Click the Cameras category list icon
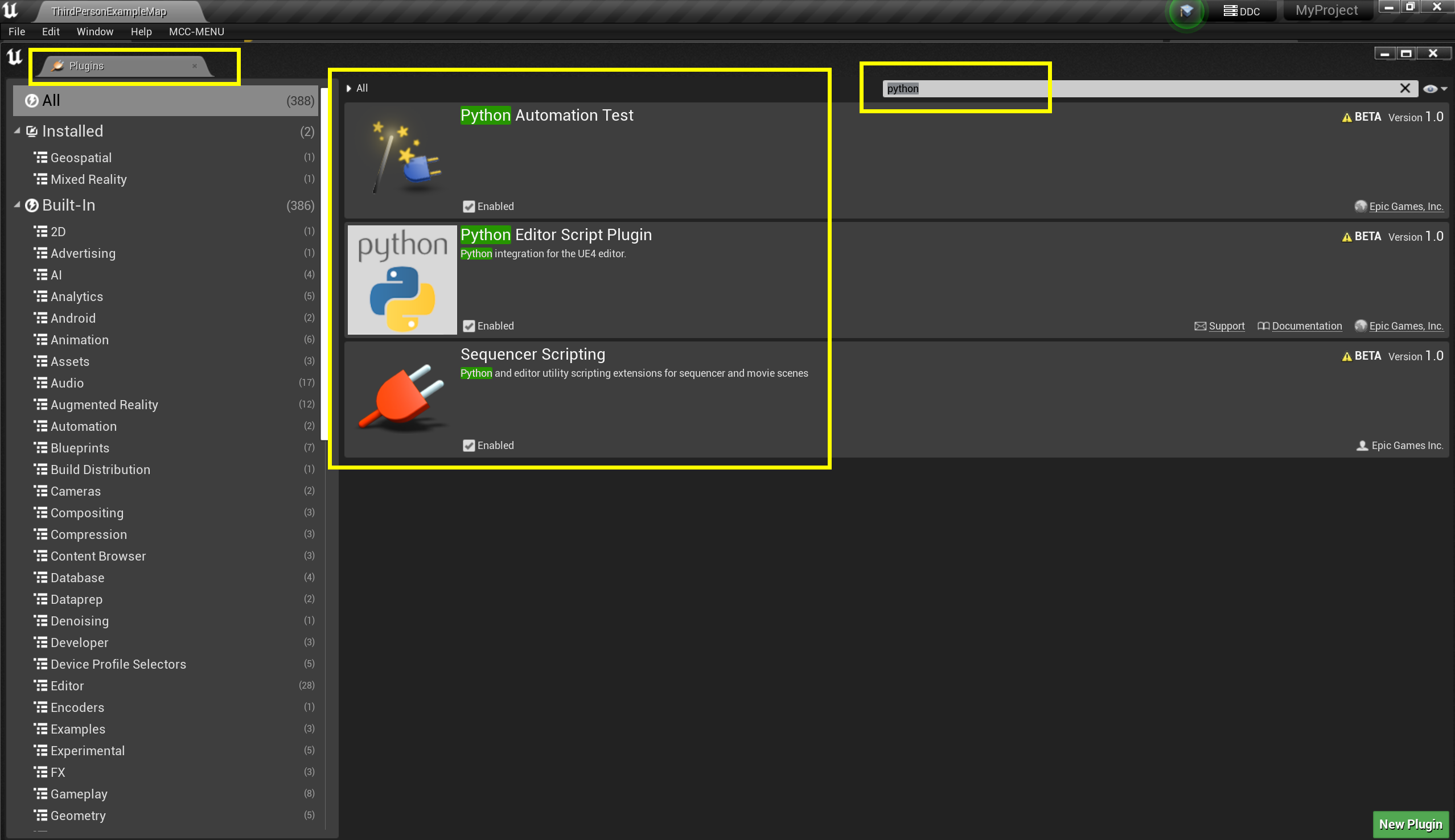This screenshot has height=840, width=1455. (x=40, y=491)
